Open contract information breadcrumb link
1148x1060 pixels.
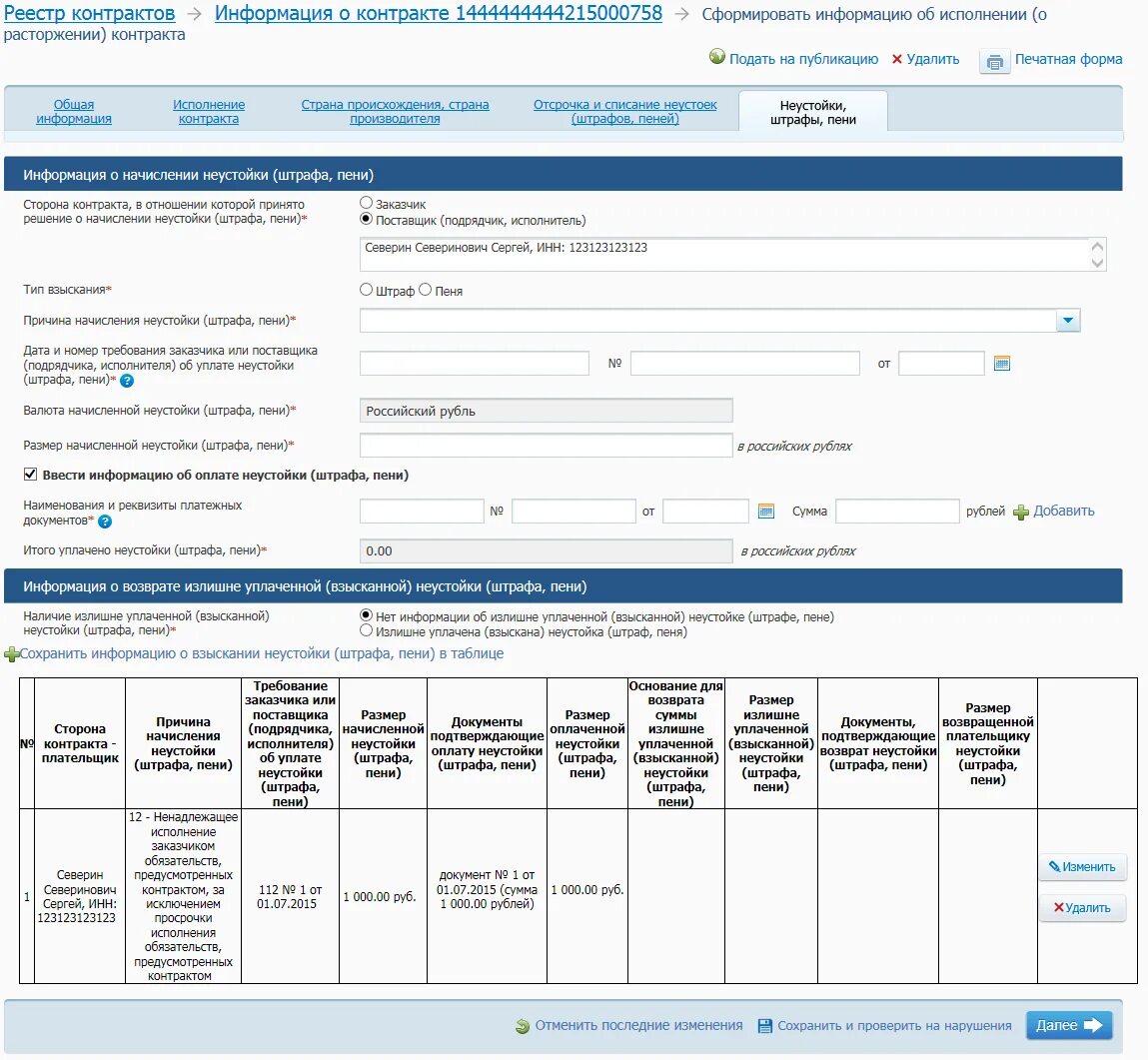439,13
